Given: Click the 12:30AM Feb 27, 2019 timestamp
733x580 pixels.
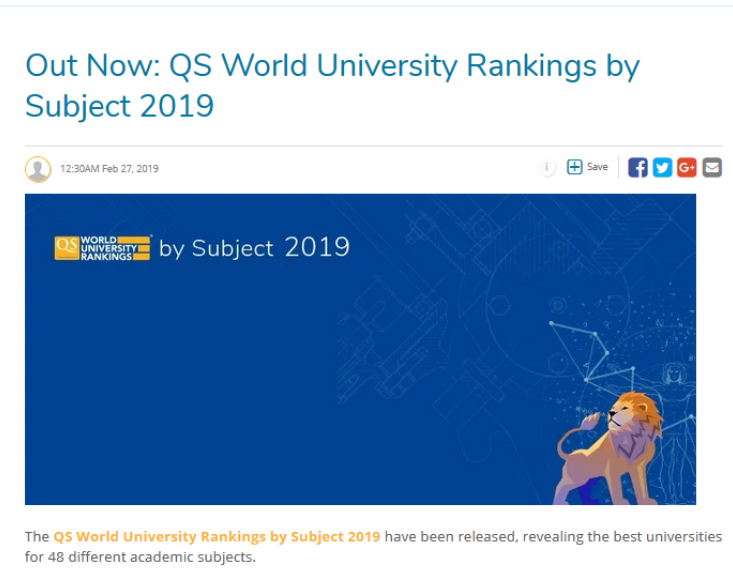Looking at the screenshot, I should click(x=109, y=169).
